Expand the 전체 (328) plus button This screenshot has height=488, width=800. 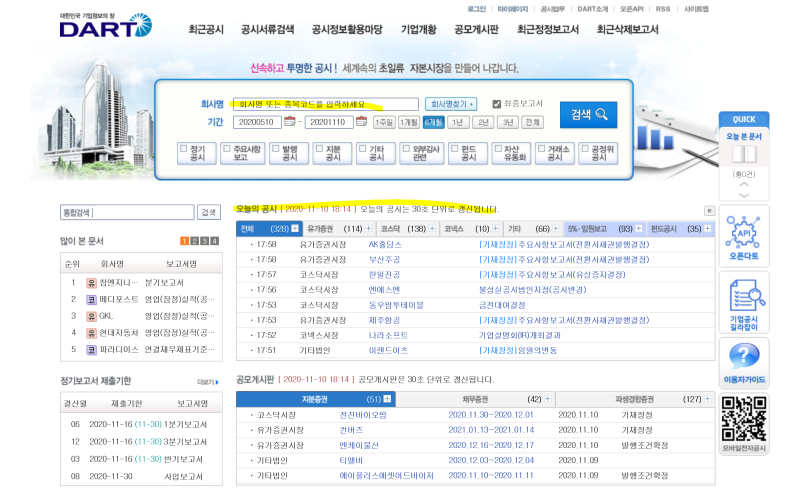(x=295, y=229)
